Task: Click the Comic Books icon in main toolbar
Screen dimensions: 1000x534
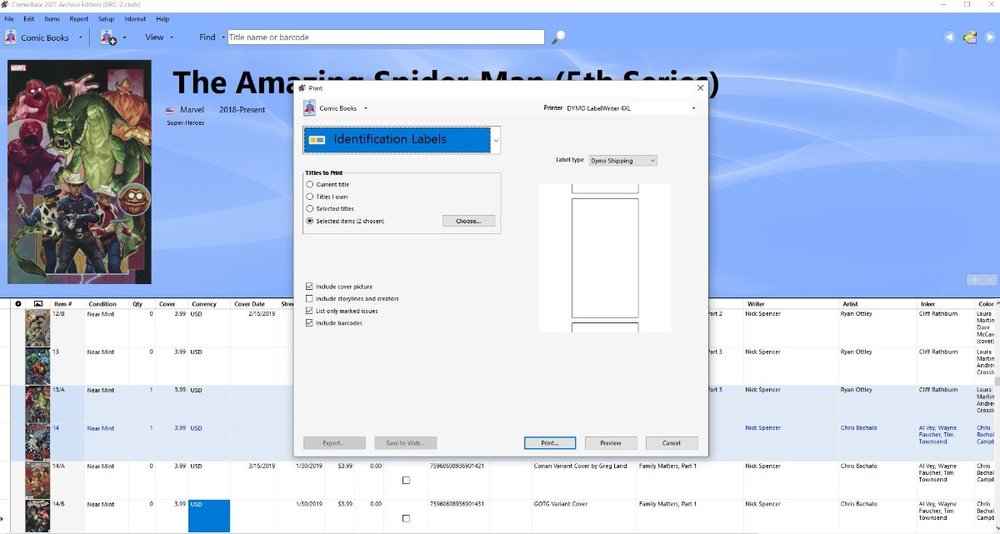Action: (11, 37)
